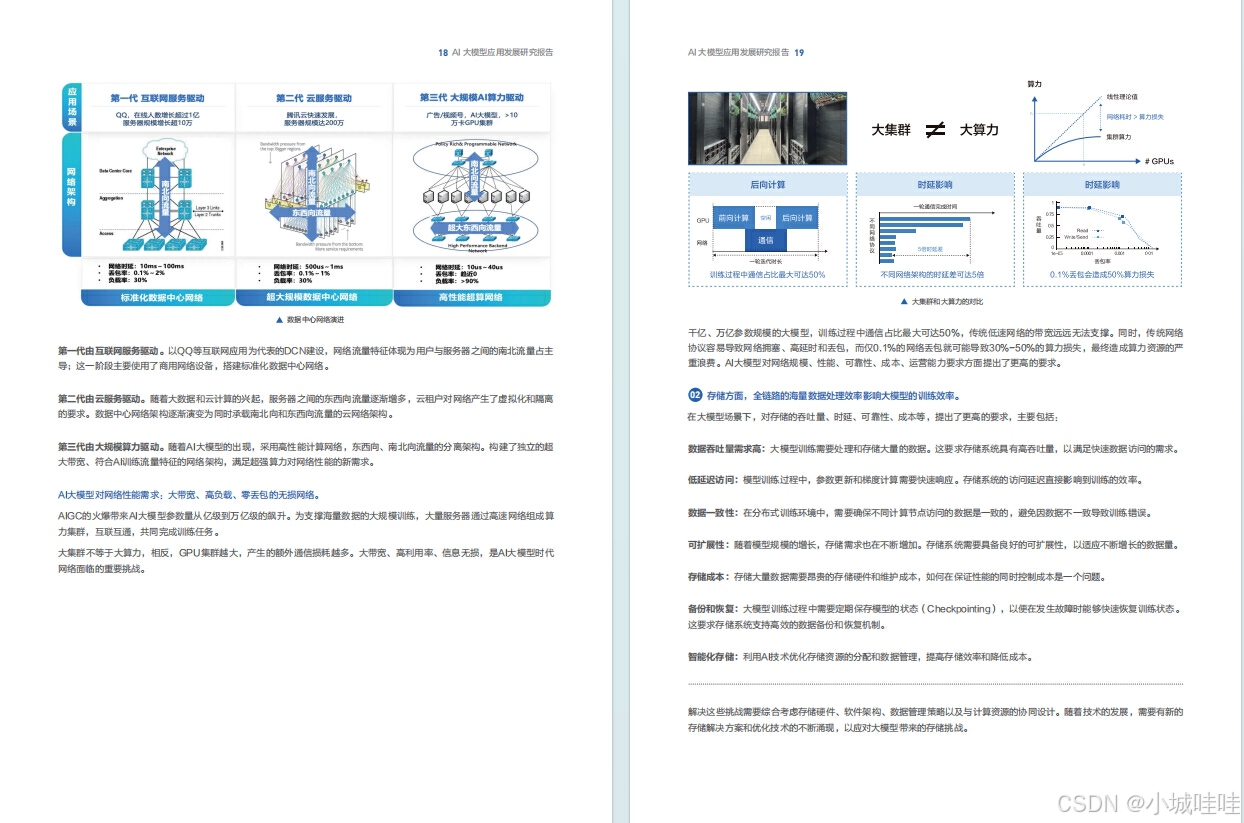Click the # GPUs axis label
The image size is (1244, 823).
[x=1160, y=160]
